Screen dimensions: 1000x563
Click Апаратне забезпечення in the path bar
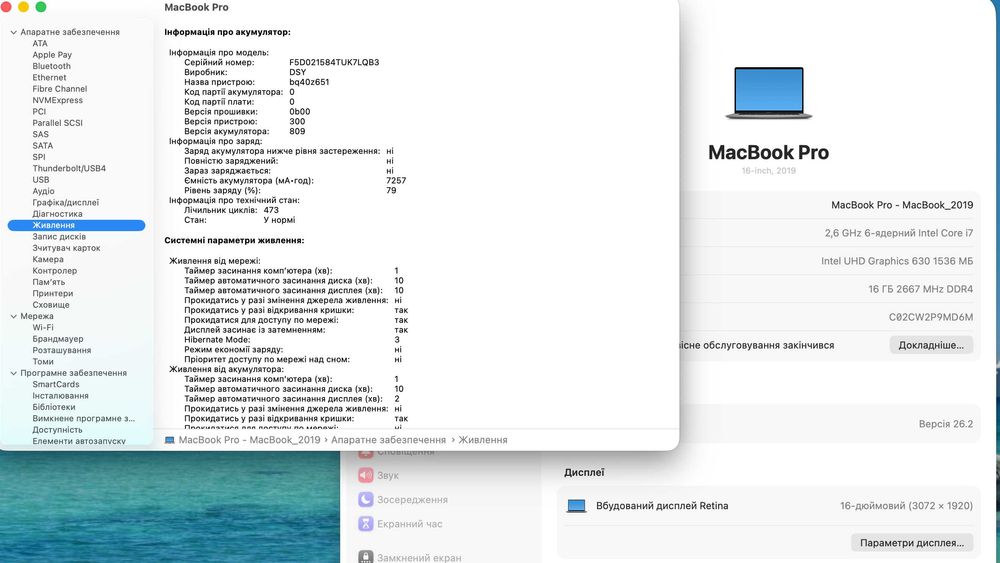click(x=388, y=440)
